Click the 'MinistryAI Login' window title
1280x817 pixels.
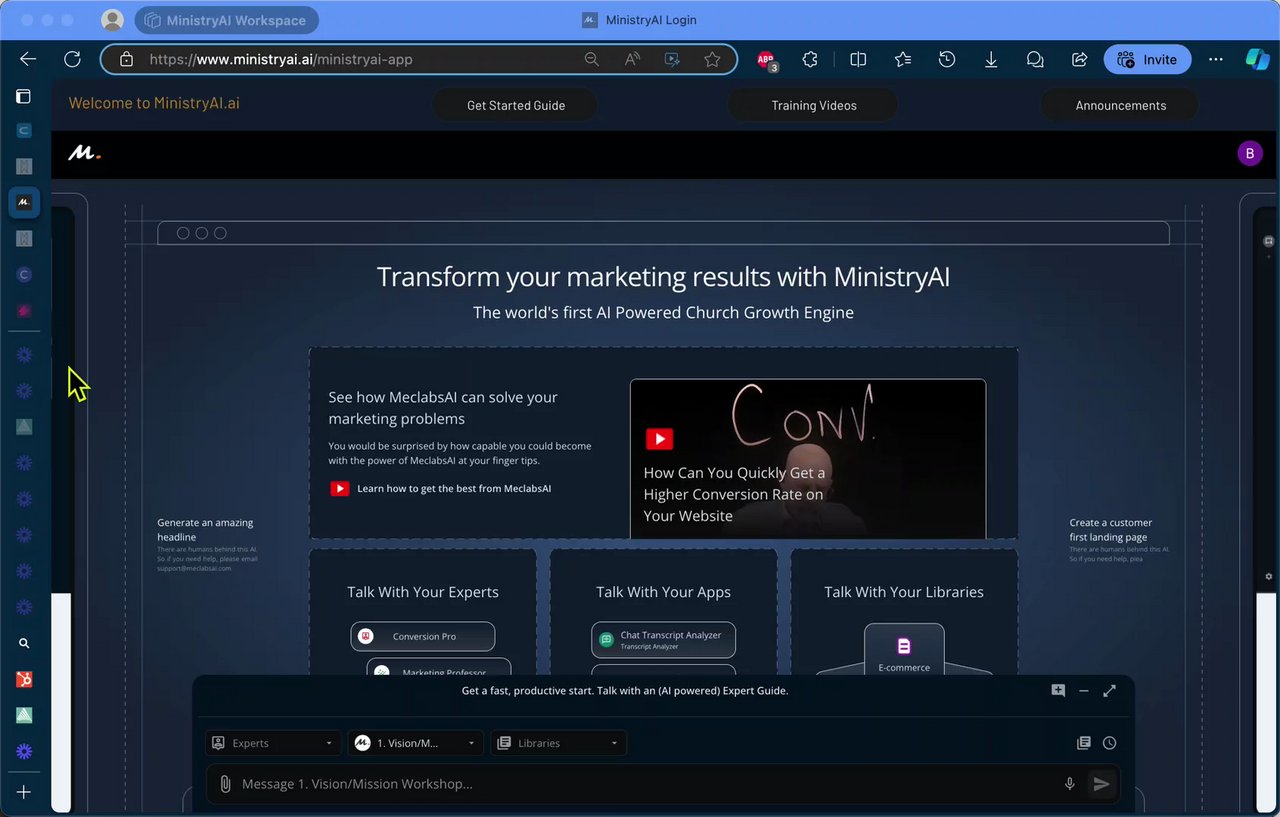[651, 20]
